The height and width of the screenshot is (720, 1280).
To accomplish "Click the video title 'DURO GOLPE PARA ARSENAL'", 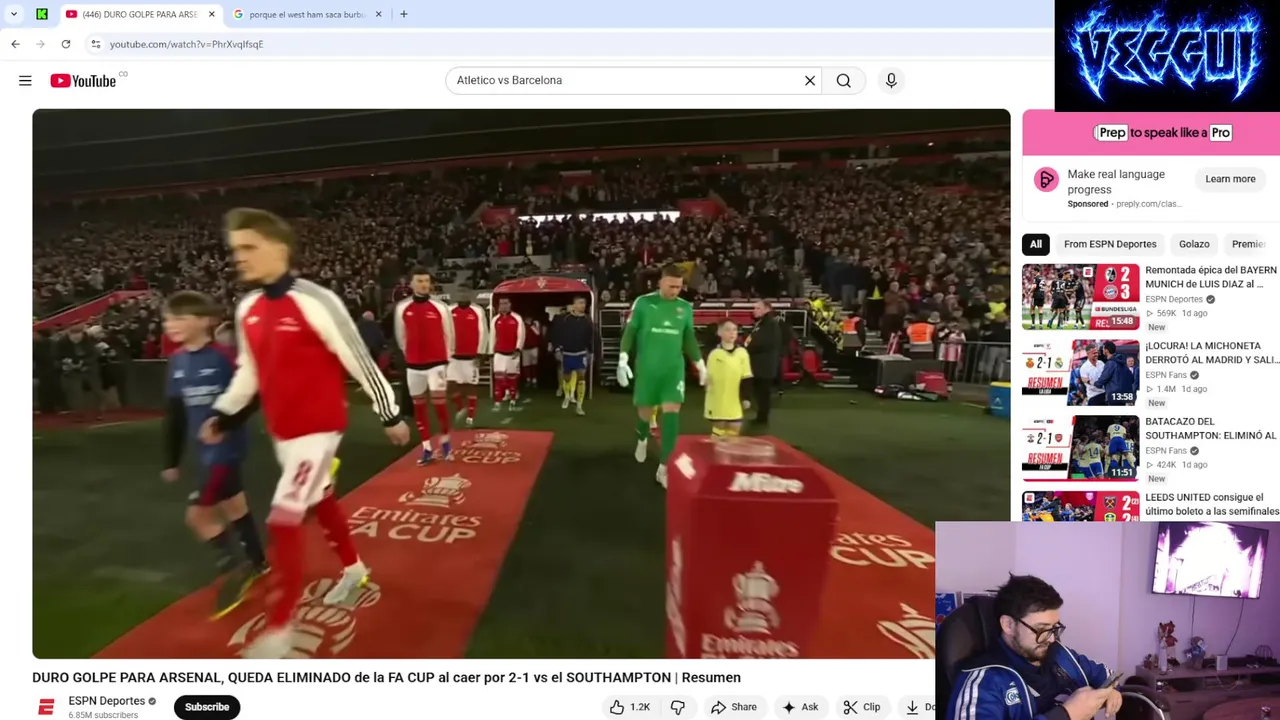I will tap(386, 677).
